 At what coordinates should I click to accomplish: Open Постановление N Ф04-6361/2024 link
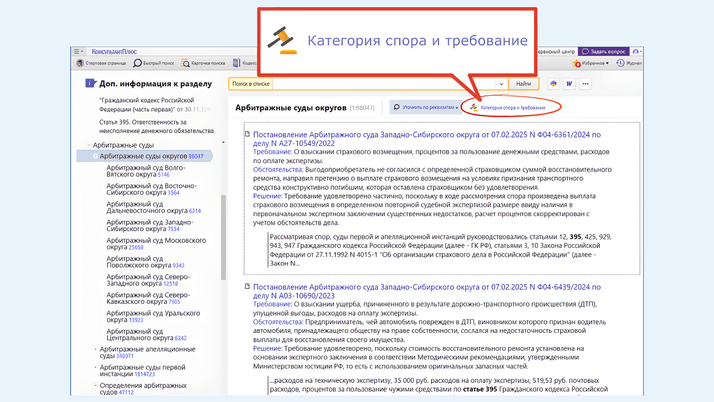[427, 139]
